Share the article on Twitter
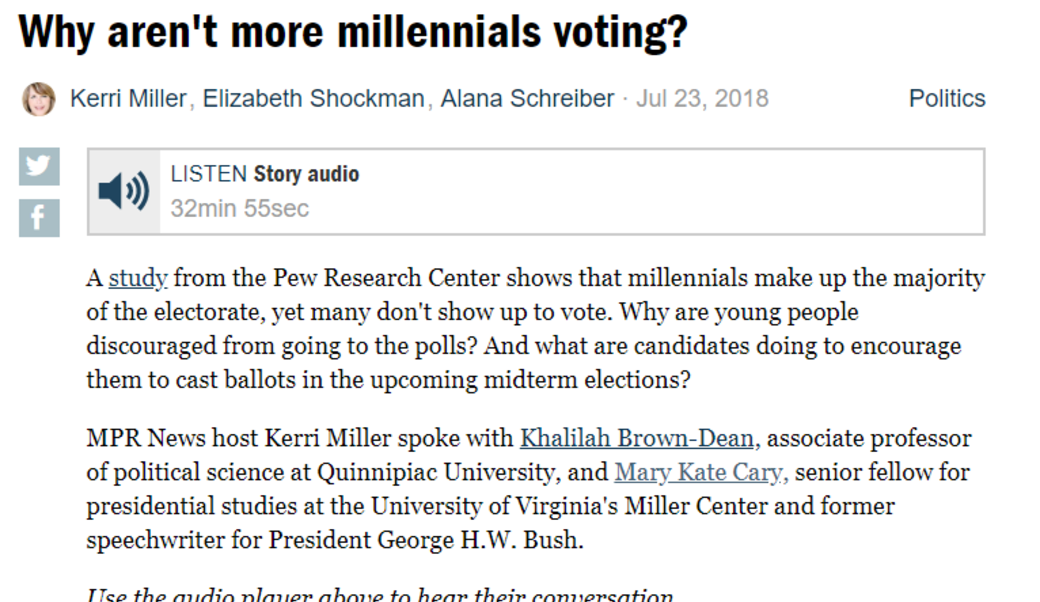 pos(39,166)
